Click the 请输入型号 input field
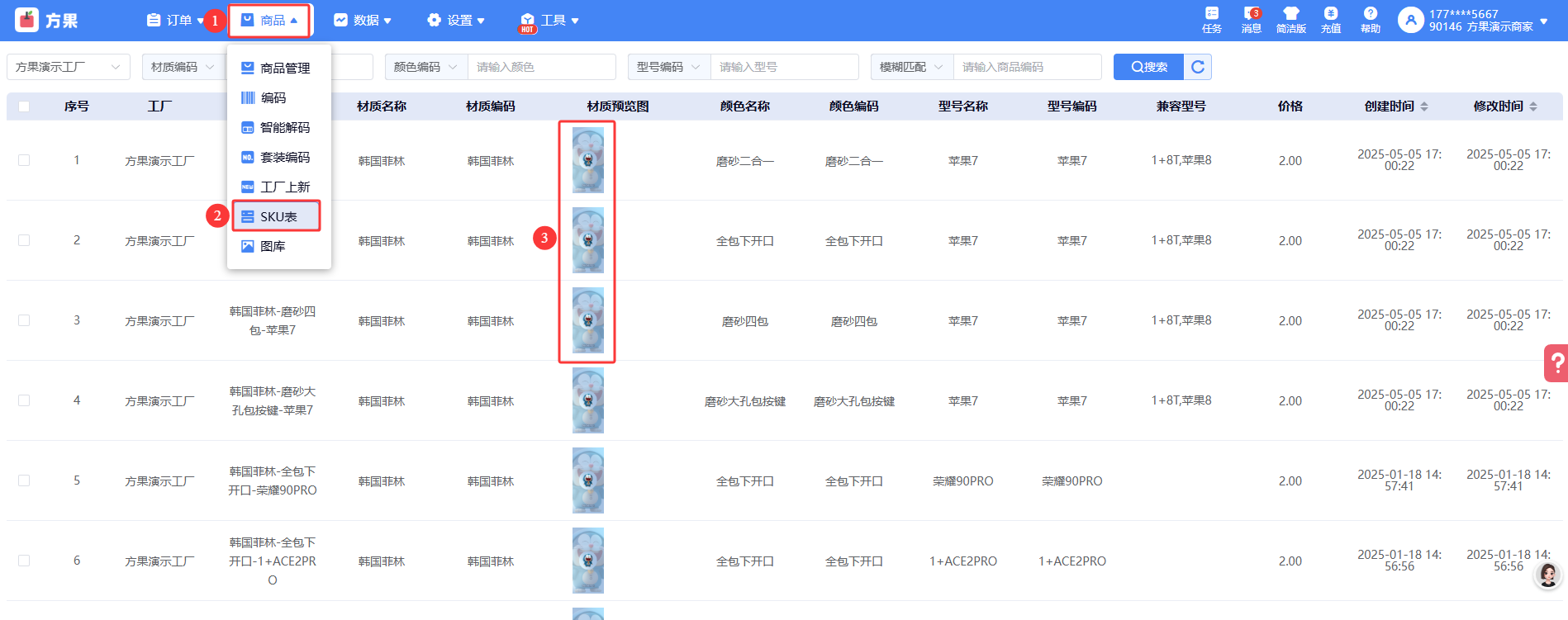The height and width of the screenshot is (620, 1568). [785, 67]
